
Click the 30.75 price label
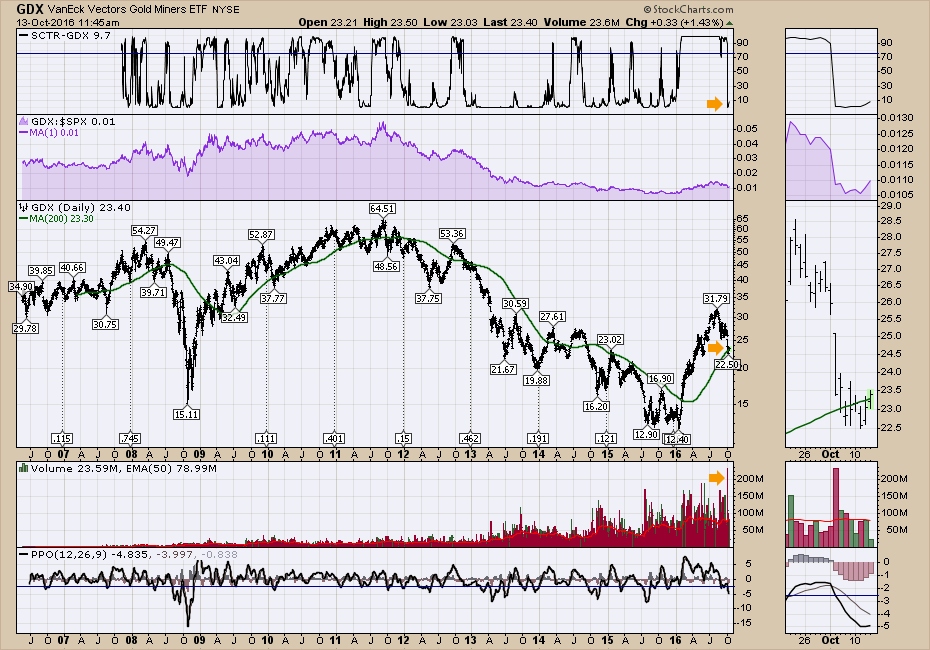click(x=105, y=324)
